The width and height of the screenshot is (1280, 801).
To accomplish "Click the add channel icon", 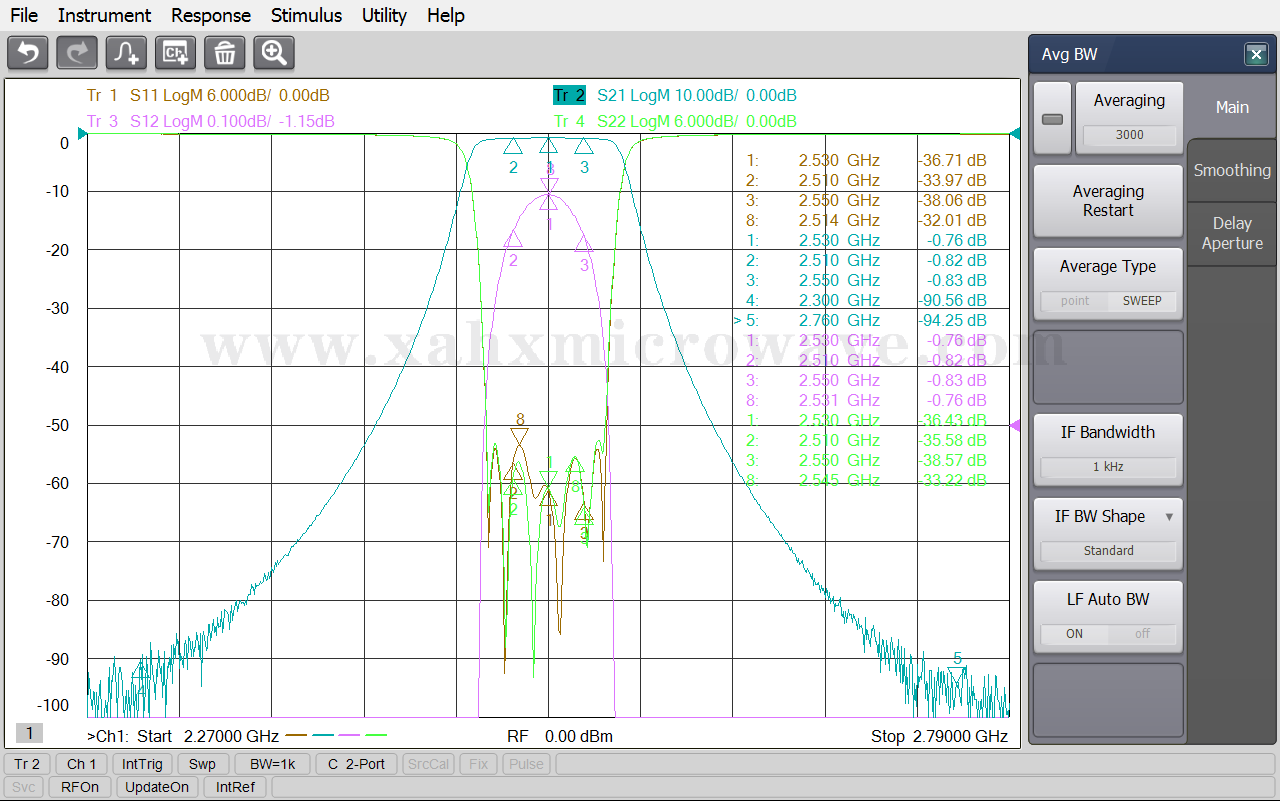I will [x=176, y=53].
